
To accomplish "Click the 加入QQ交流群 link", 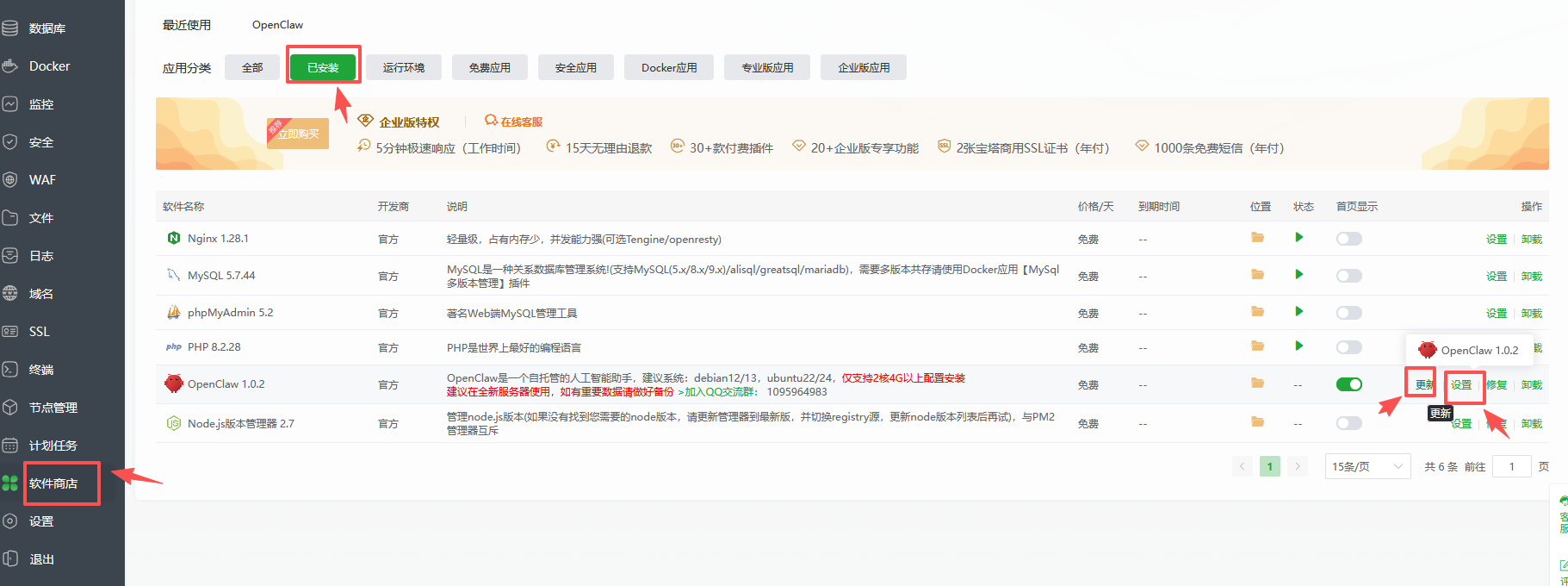I will 718,392.
